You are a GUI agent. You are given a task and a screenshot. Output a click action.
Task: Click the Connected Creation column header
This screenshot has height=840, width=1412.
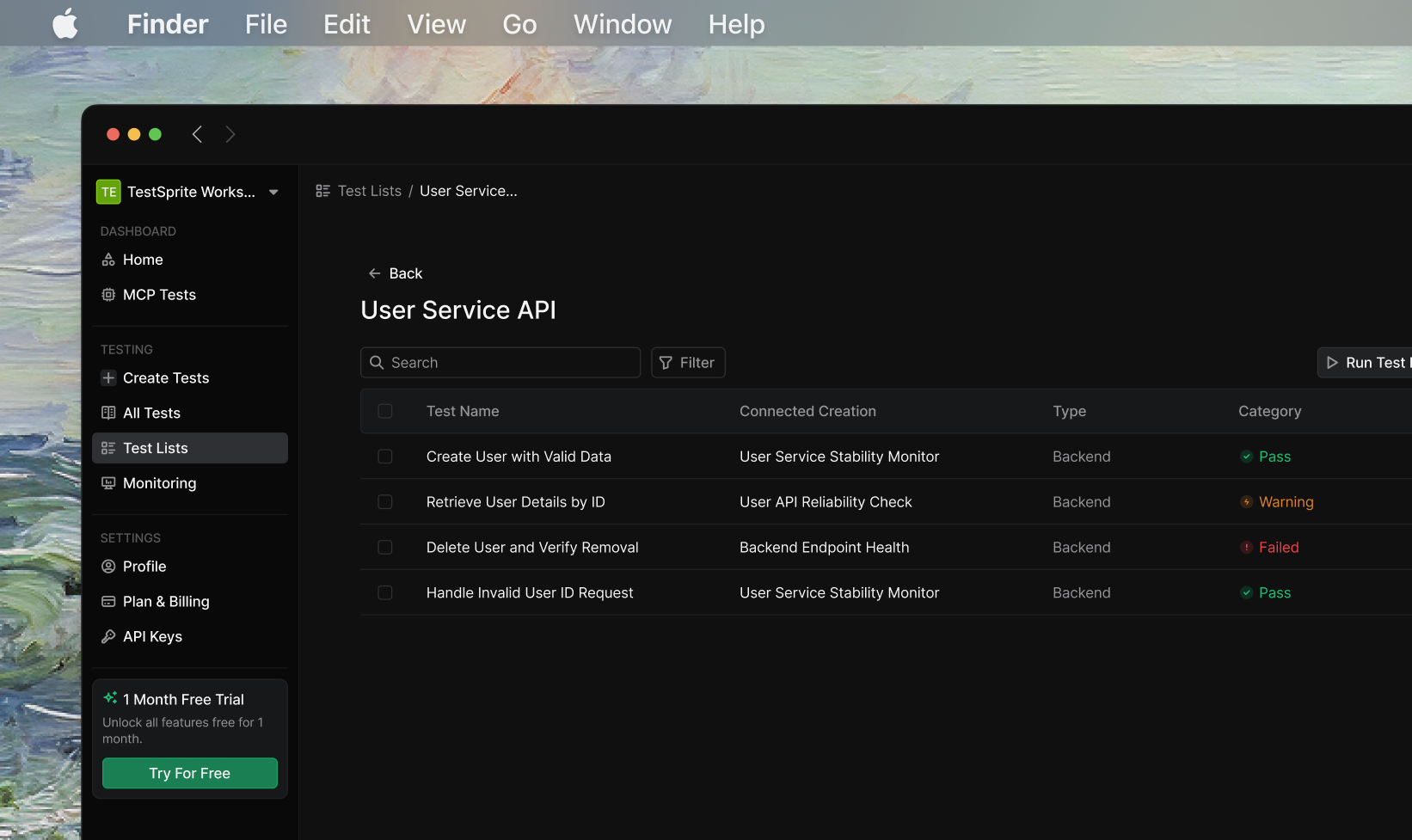807,411
